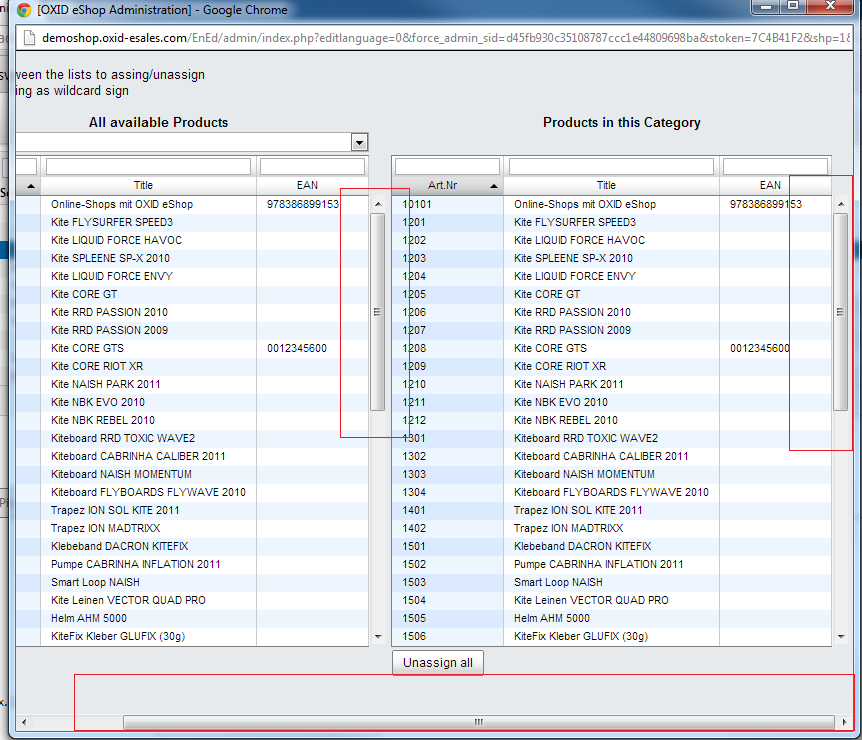Click Kiteboard FLYBOARDS FLYWAVE 2010 in category list
The width and height of the screenshot is (862, 740).
tap(611, 492)
